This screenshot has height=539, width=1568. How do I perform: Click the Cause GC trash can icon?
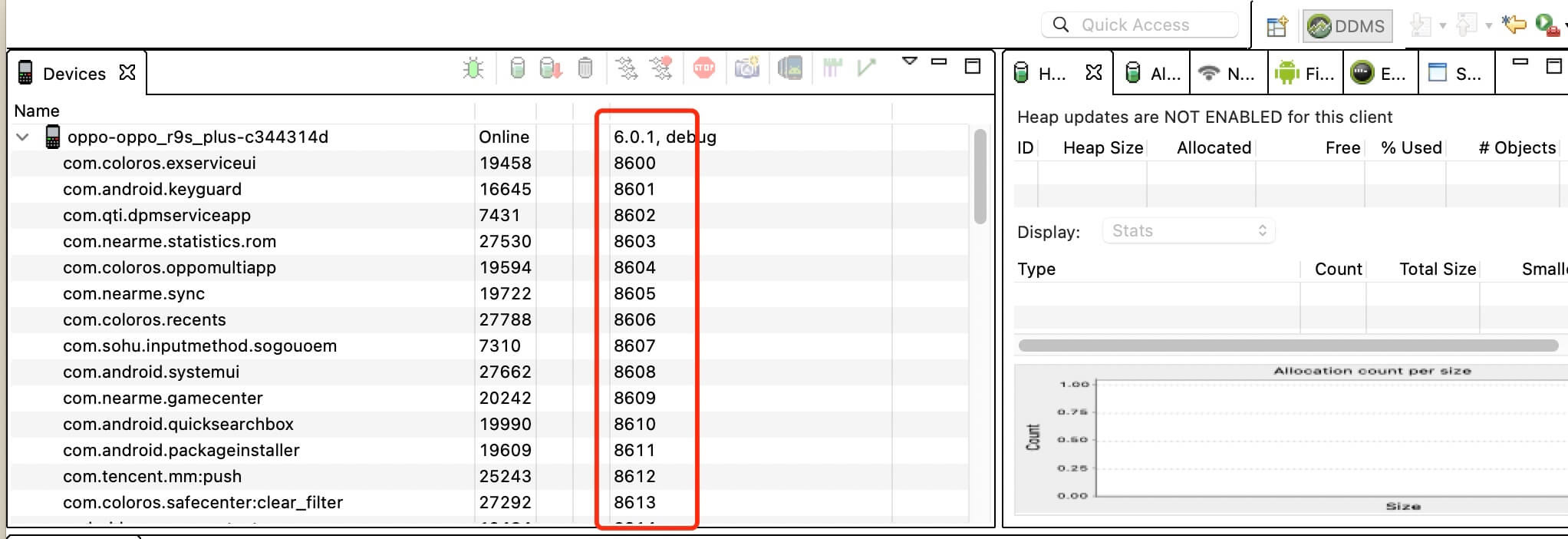tap(585, 69)
